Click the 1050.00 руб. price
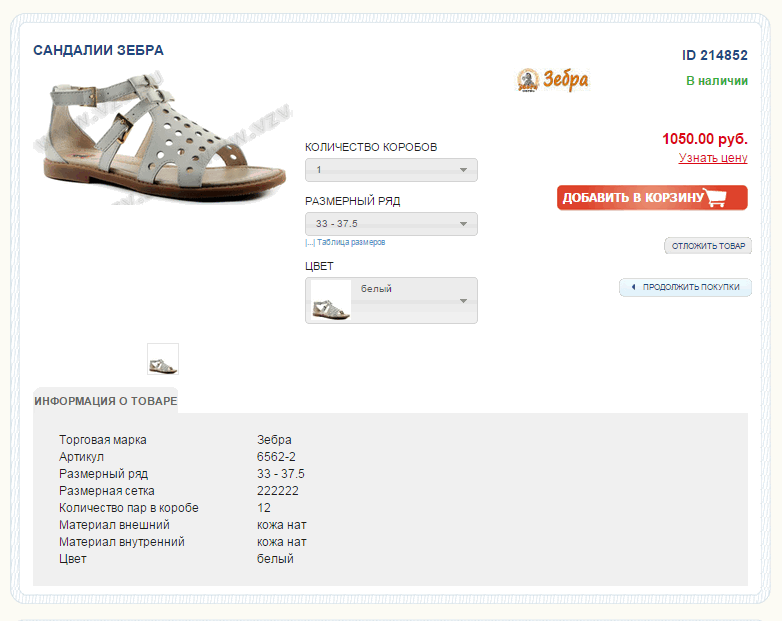782x621 pixels. (704, 139)
